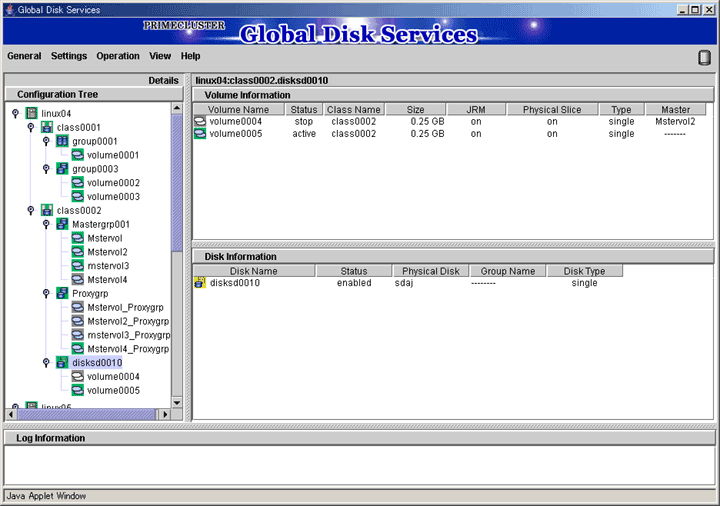Click the Proxygrp group icon

tap(62, 293)
